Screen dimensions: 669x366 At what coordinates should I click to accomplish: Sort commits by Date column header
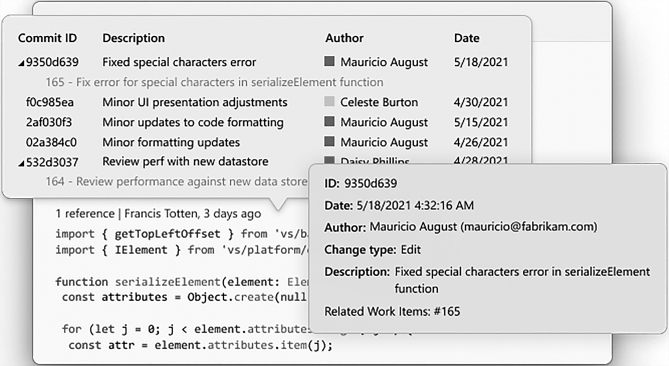coord(466,38)
